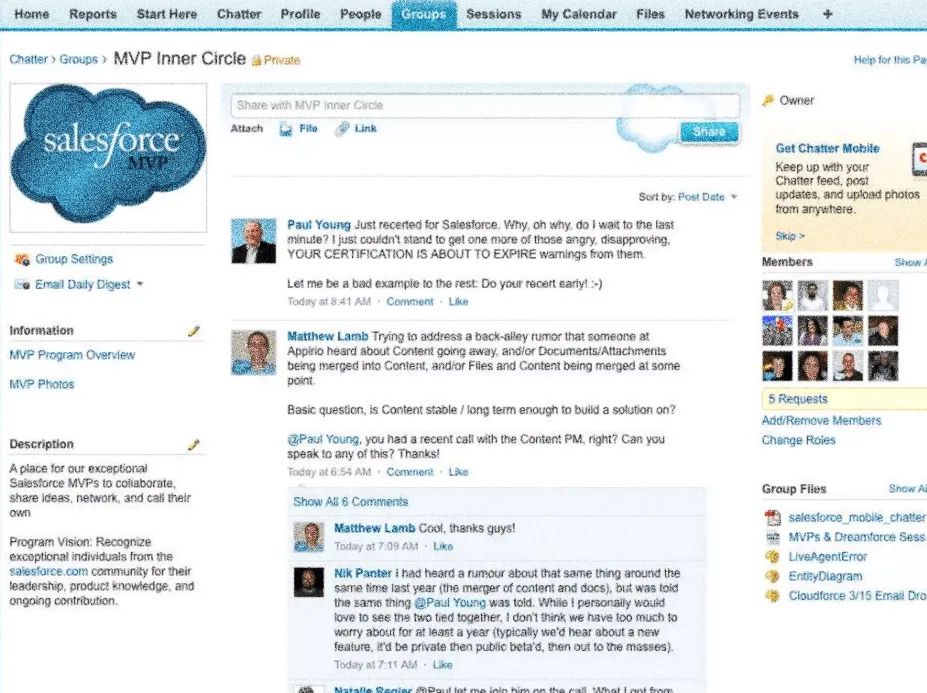Screen dimensions: 927x693
Task: Edit Information section with pencil icon
Action: click(194, 331)
